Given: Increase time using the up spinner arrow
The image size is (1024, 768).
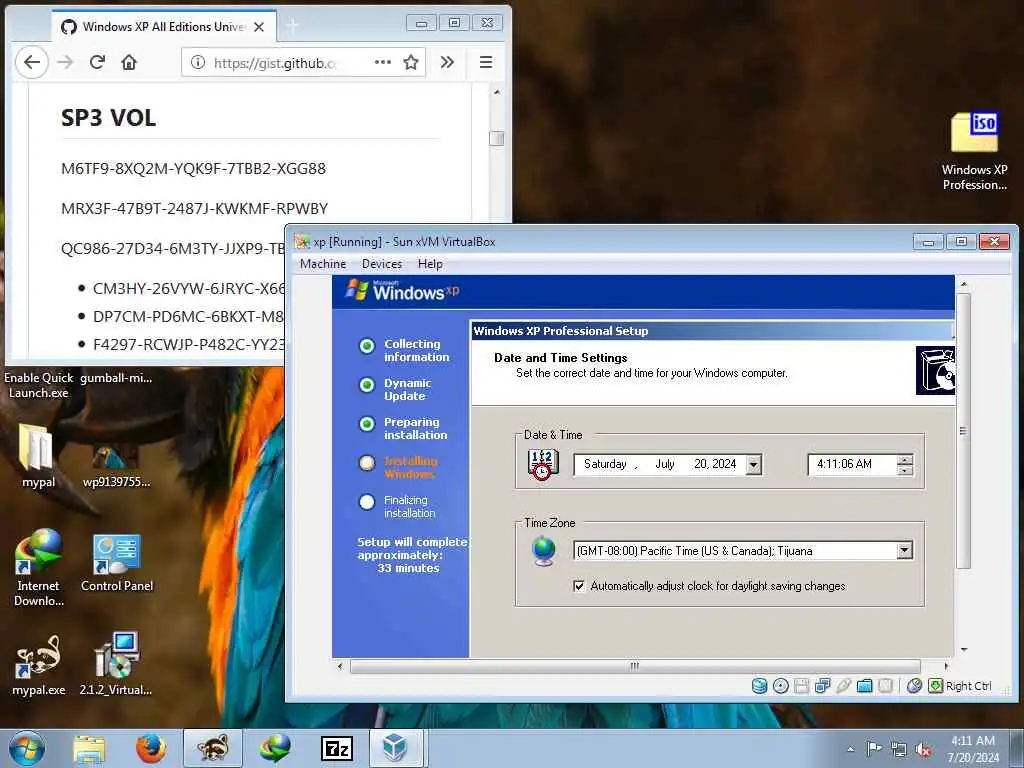Looking at the screenshot, I should pyautogui.click(x=905, y=460).
